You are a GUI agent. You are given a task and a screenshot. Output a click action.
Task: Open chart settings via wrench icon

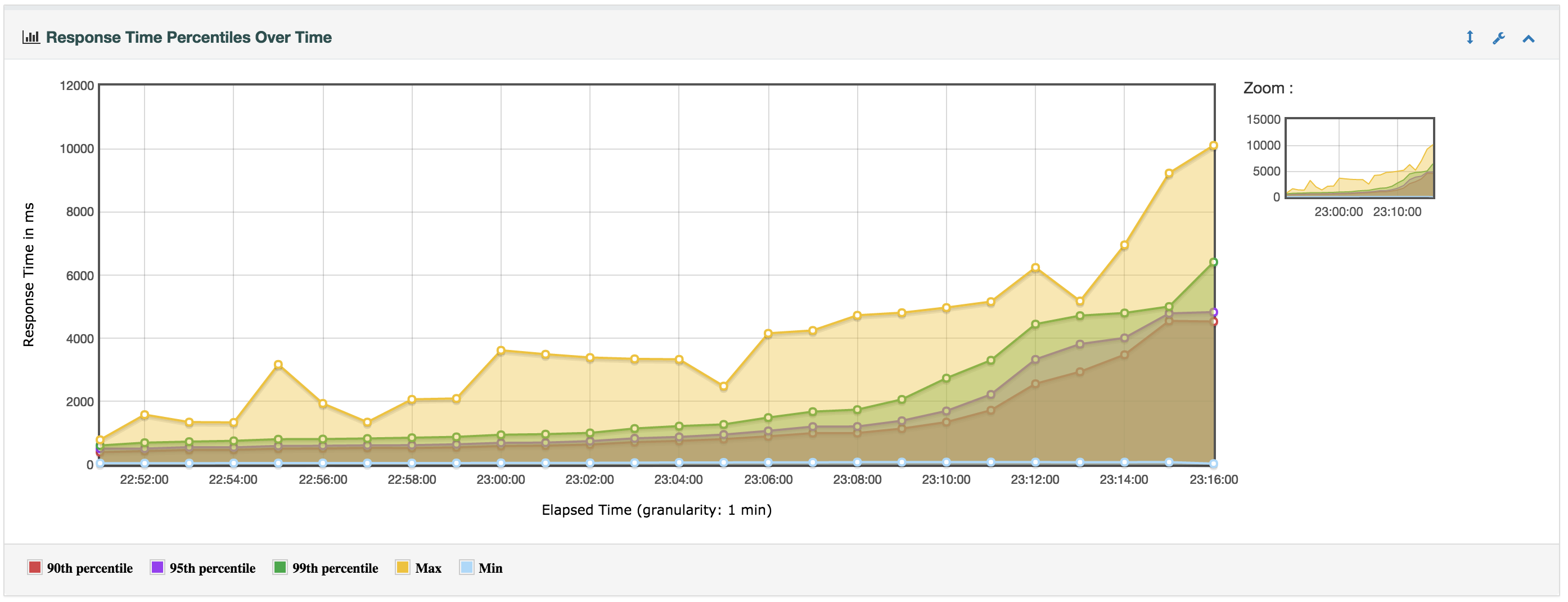click(1499, 38)
